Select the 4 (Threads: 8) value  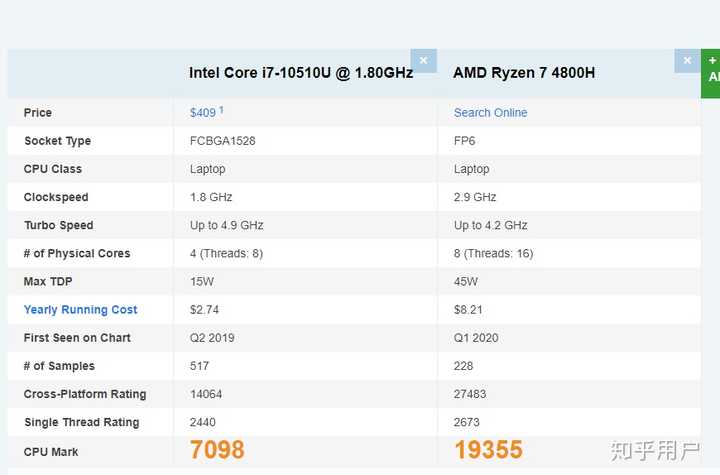tap(226, 254)
